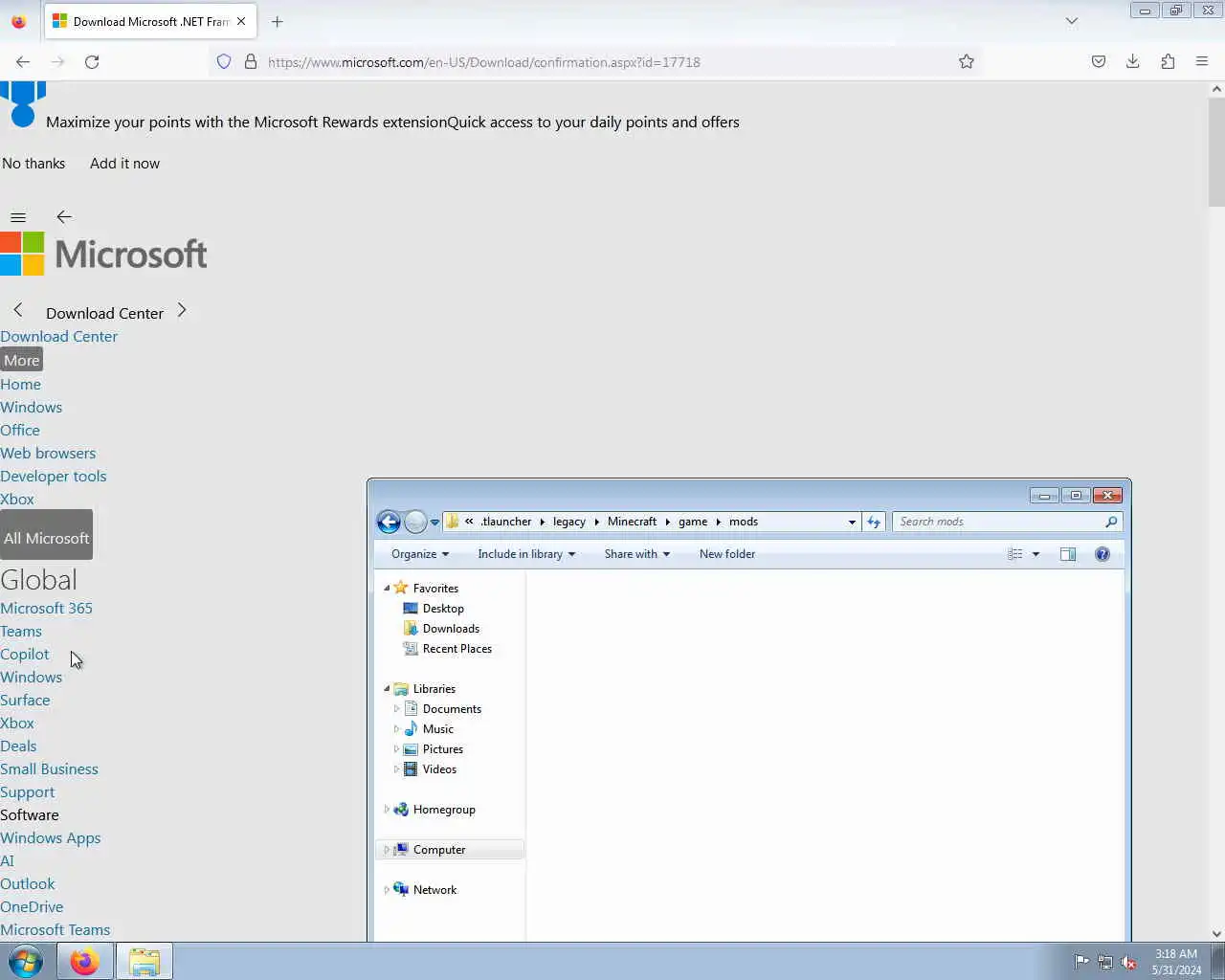Click the legacy folder in Explorer path
This screenshot has height=980, width=1225.
[x=568, y=522]
